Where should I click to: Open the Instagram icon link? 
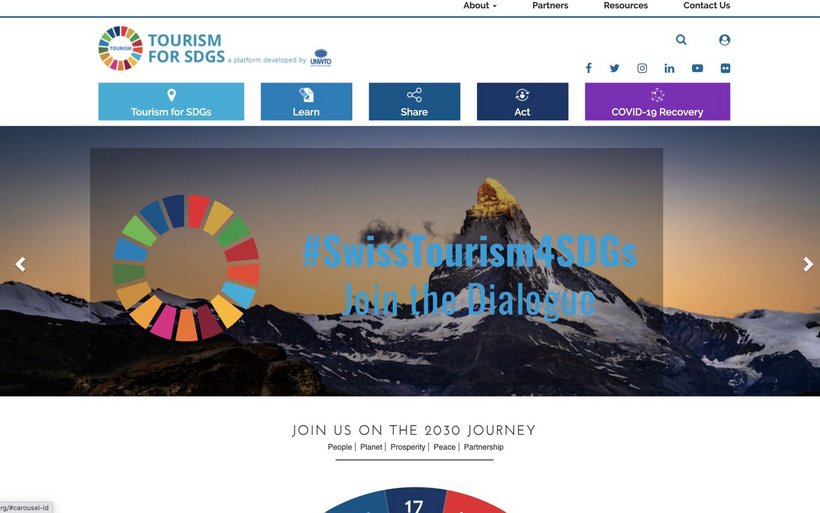pos(642,68)
